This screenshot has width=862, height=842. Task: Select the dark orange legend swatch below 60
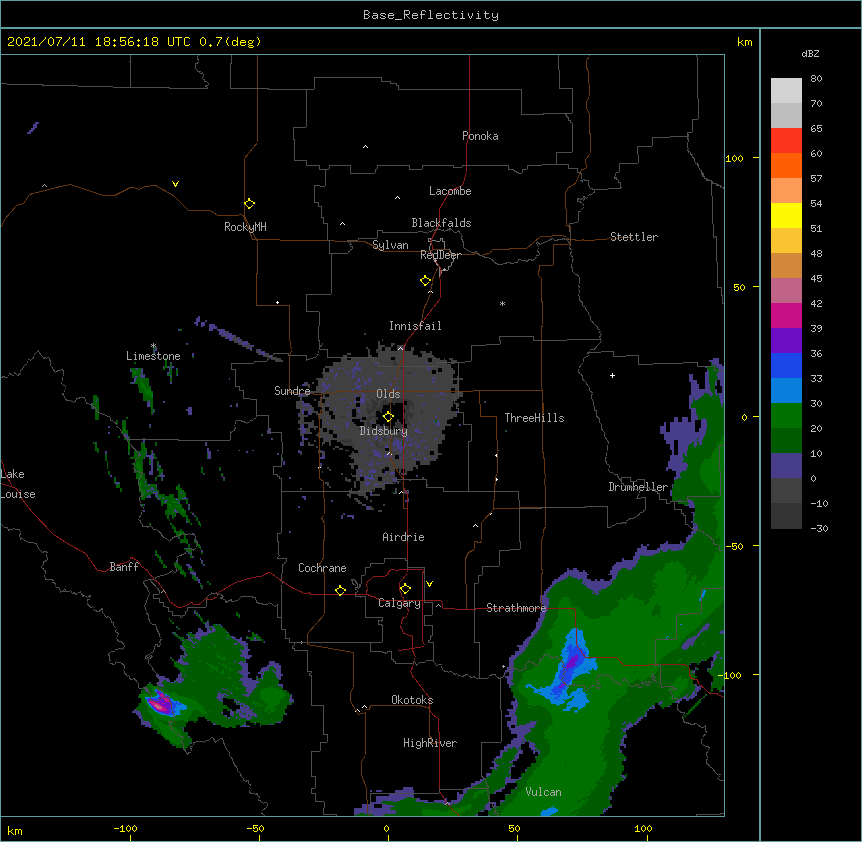click(786, 165)
